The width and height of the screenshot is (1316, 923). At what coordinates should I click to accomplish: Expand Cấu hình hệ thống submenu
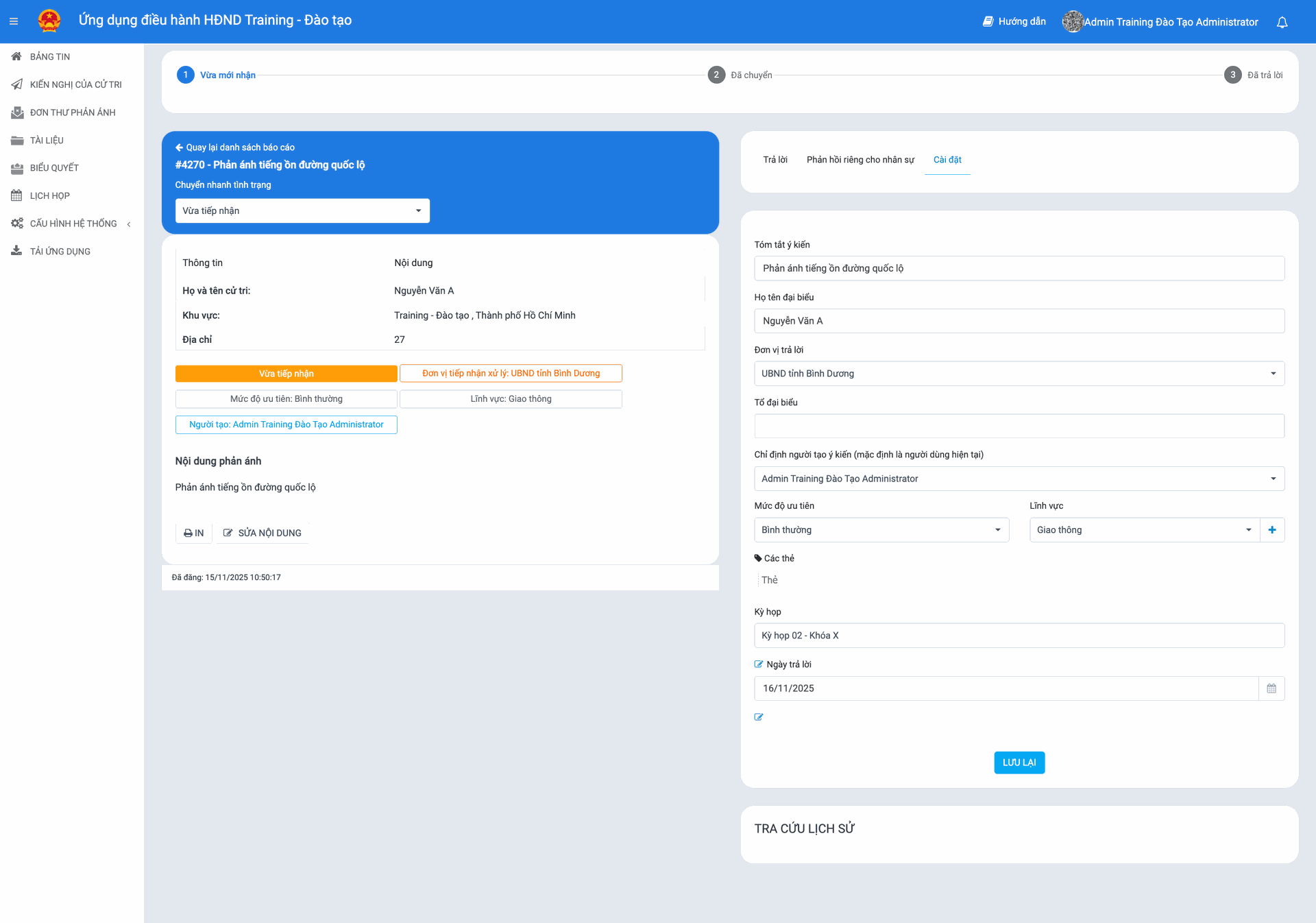(73, 224)
